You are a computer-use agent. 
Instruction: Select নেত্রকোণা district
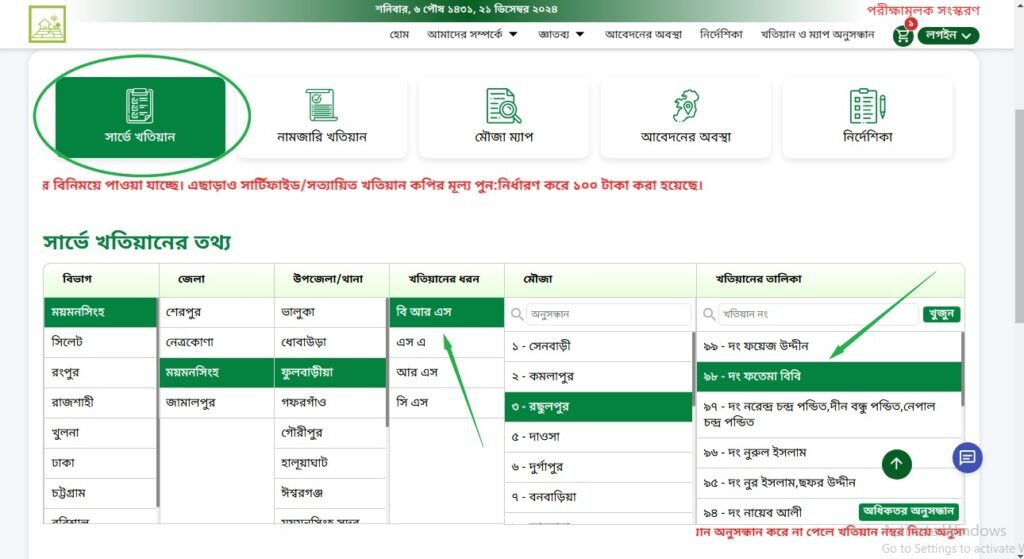click(x=216, y=342)
